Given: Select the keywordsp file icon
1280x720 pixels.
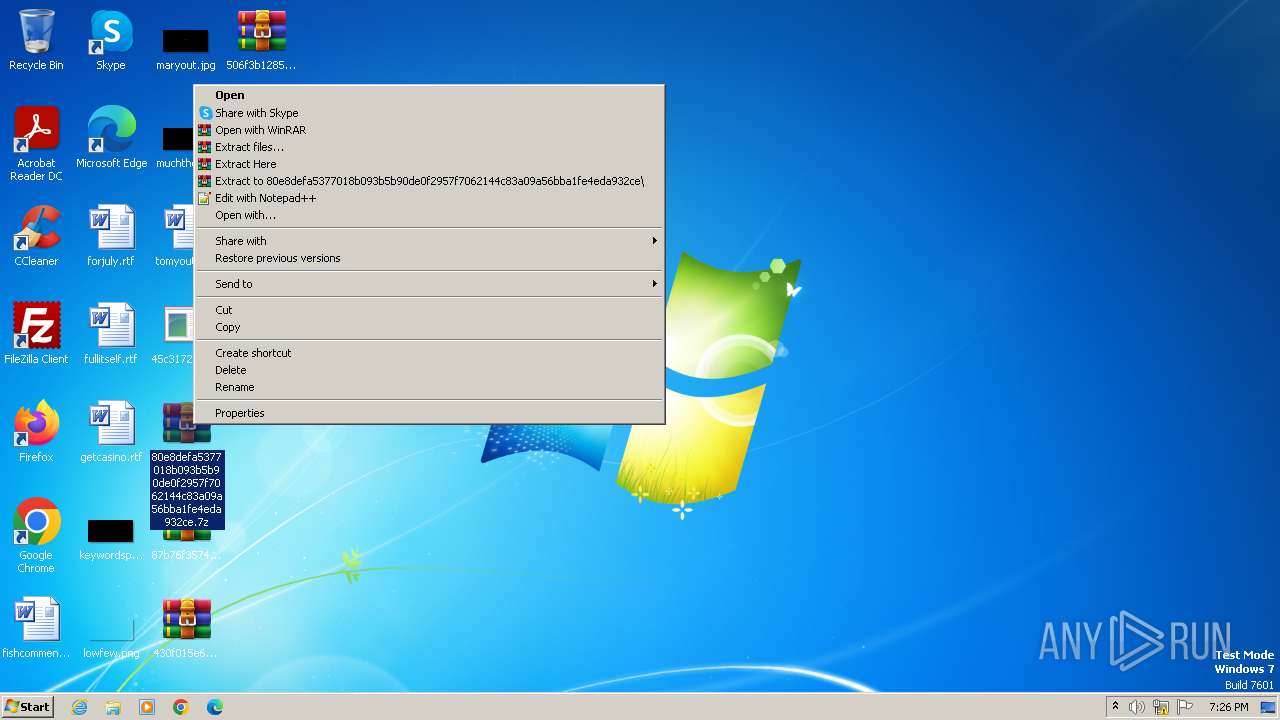Looking at the screenshot, I should tap(111, 539).
